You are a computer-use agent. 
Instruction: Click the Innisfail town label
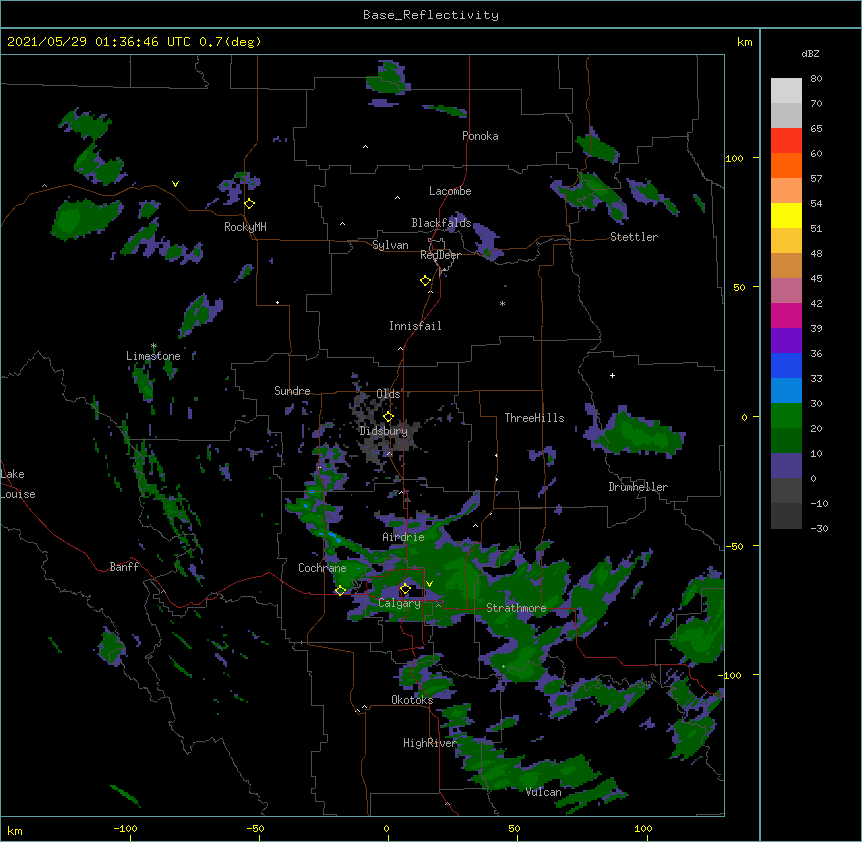pos(415,326)
